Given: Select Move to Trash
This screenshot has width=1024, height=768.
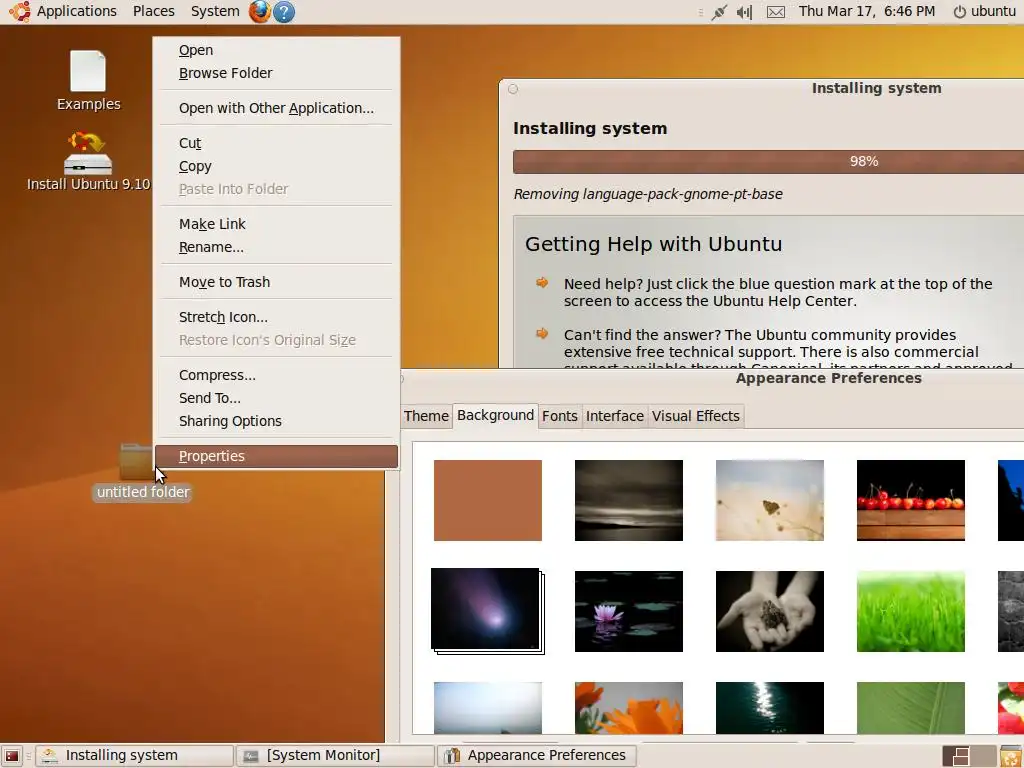Looking at the screenshot, I should [276, 282].
